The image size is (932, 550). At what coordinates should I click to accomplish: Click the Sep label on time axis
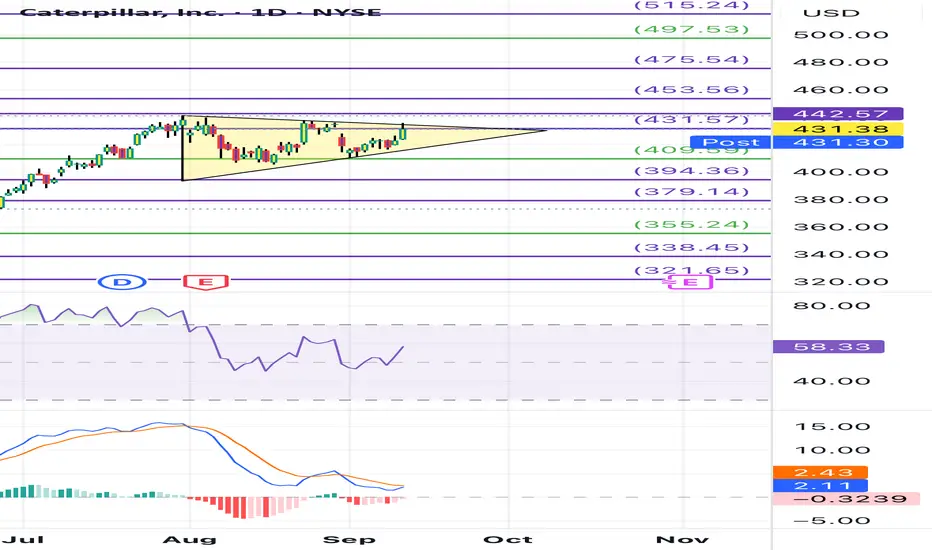(349, 540)
